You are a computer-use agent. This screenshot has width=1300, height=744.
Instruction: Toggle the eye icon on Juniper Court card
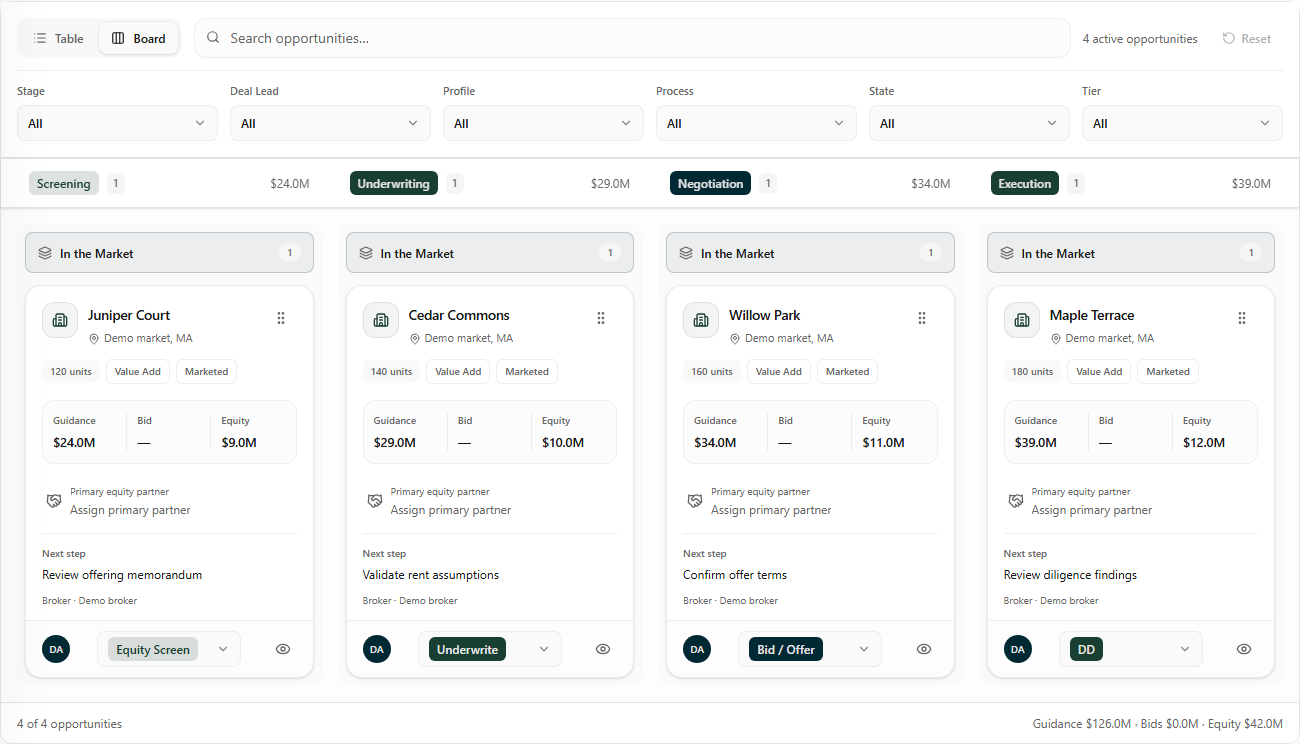(283, 649)
